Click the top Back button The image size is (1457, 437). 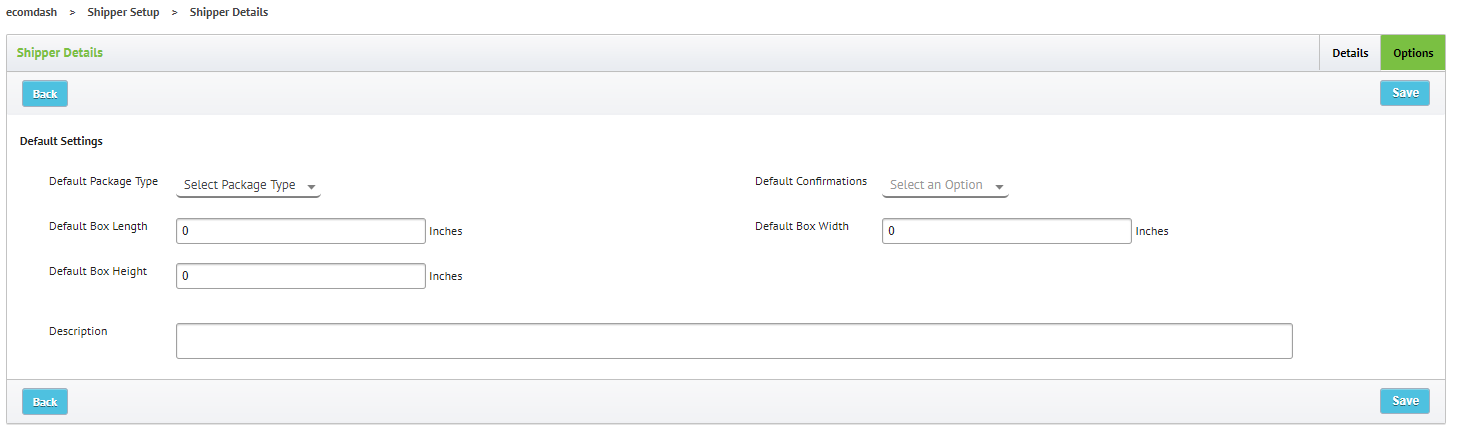point(45,94)
